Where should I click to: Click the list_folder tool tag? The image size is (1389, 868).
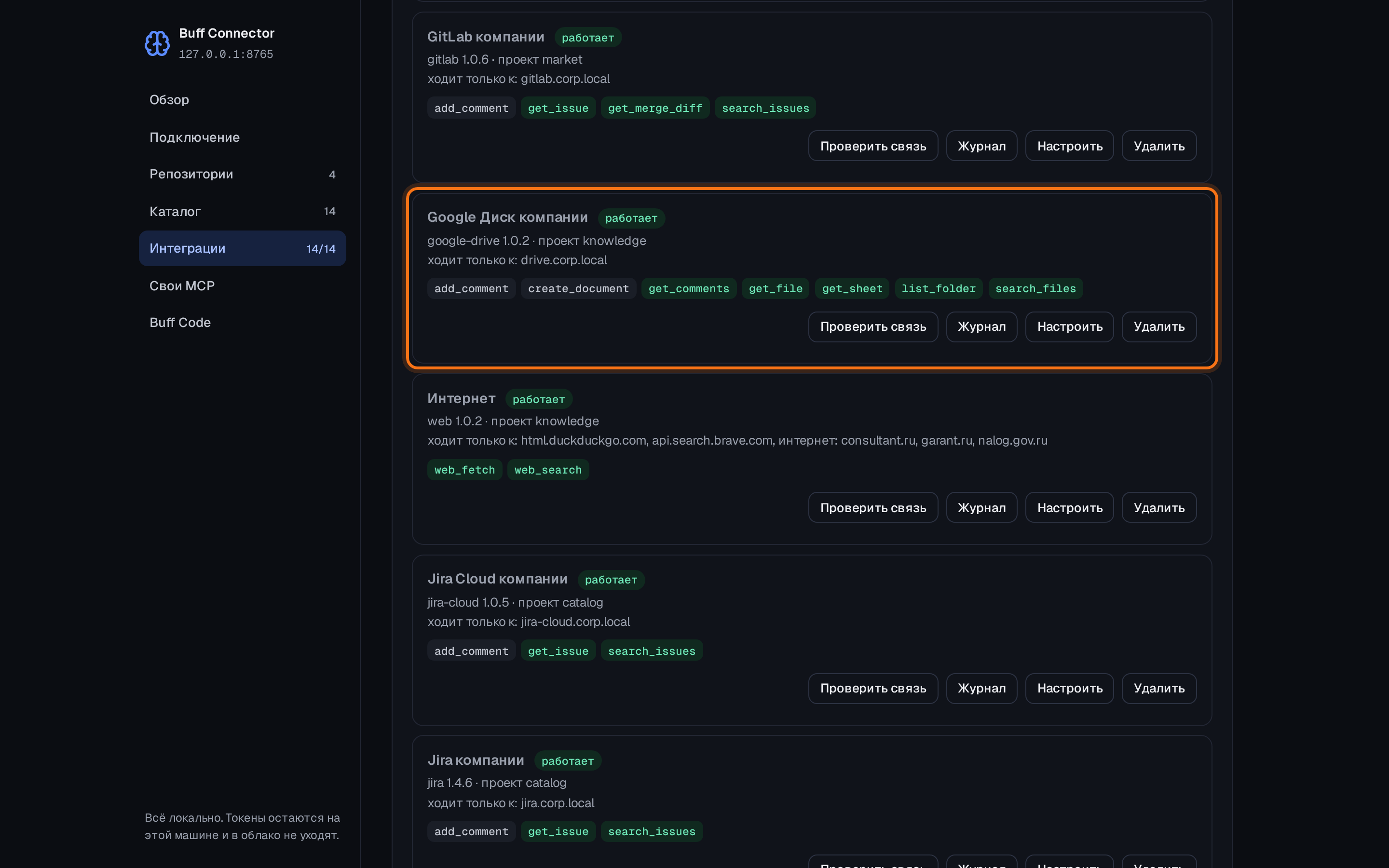pos(939,288)
